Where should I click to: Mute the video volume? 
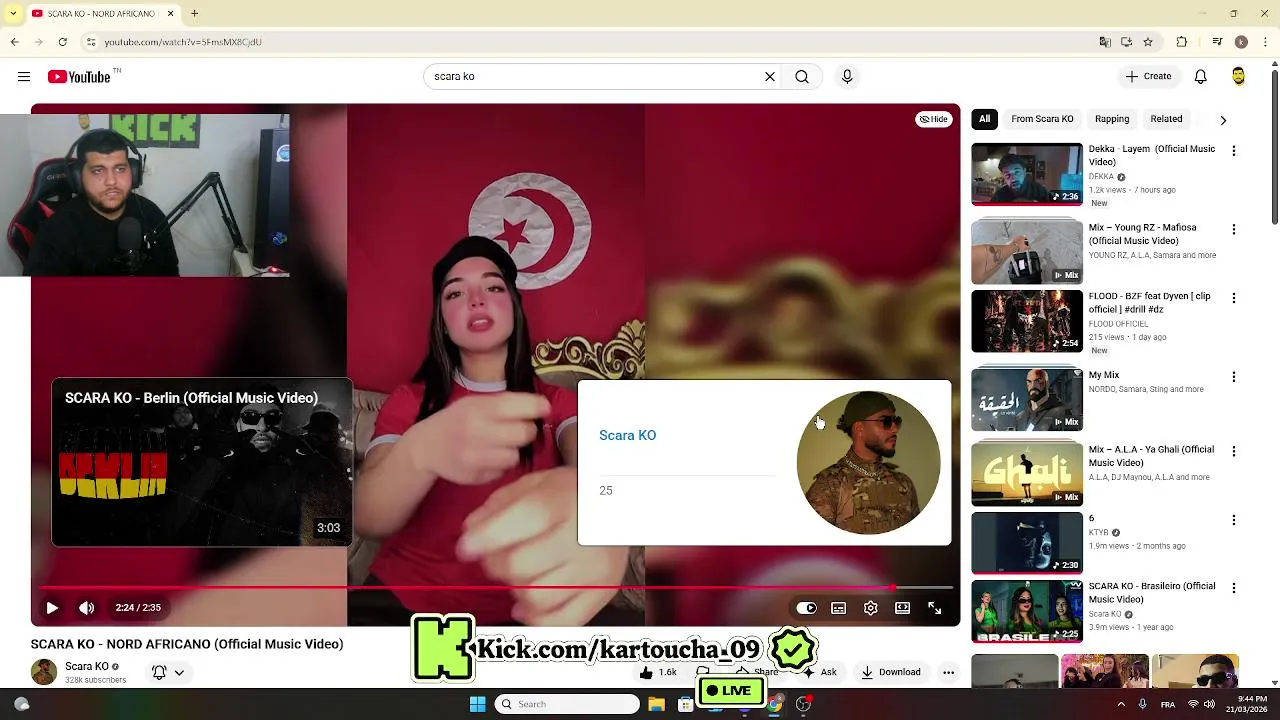87,608
